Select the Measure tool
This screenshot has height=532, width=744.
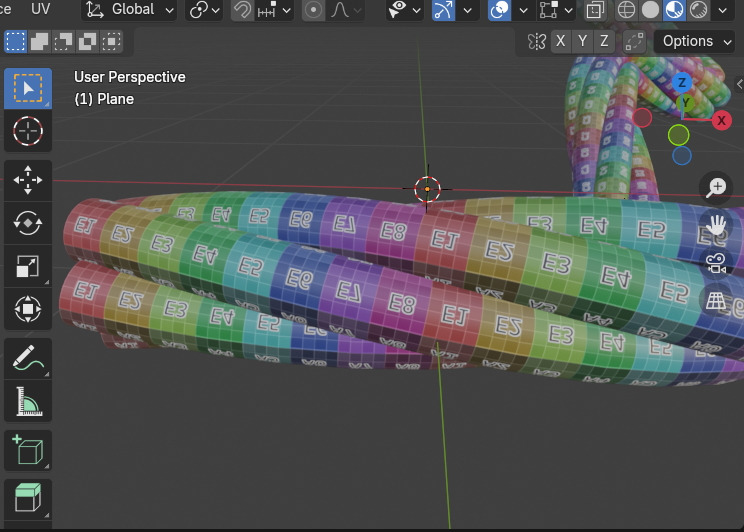28,401
